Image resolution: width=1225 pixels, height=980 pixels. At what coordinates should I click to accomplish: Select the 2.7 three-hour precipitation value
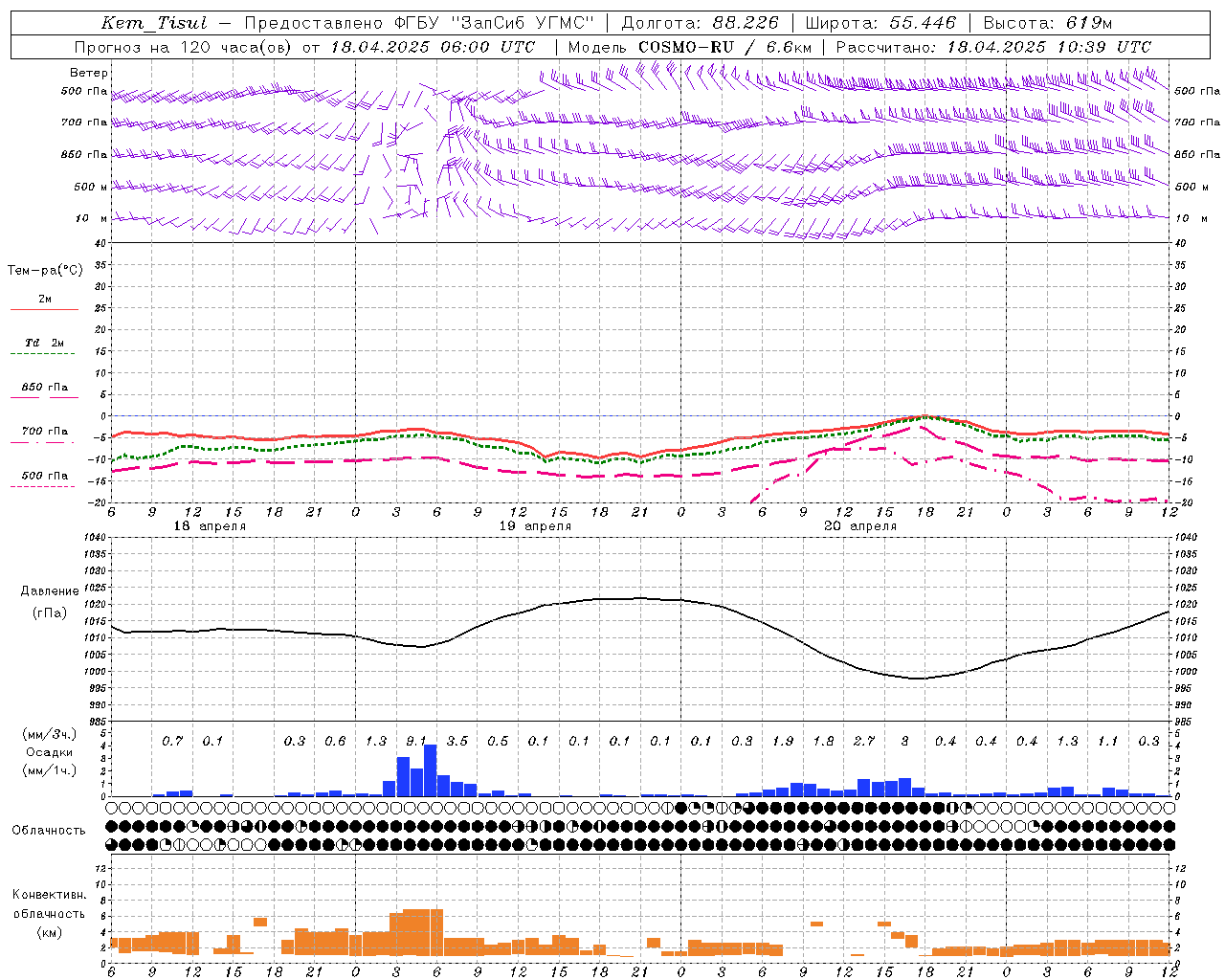864,741
